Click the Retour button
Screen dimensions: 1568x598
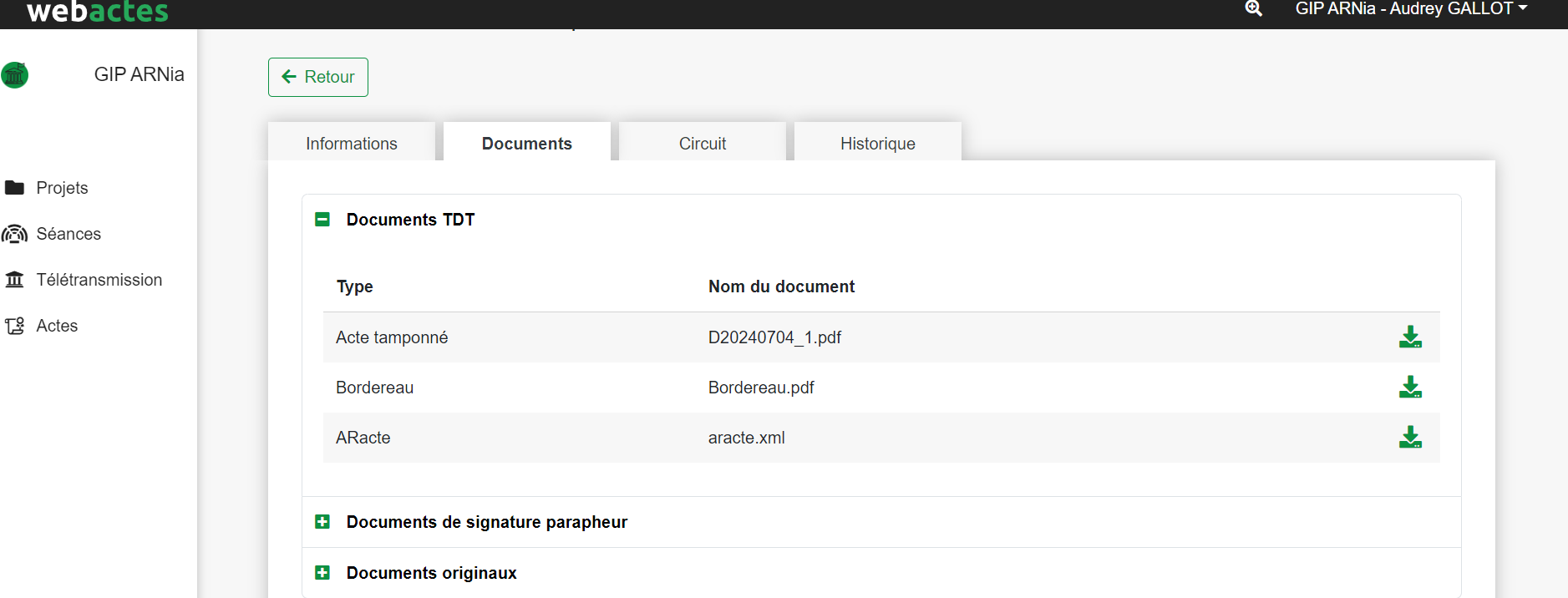coord(317,77)
